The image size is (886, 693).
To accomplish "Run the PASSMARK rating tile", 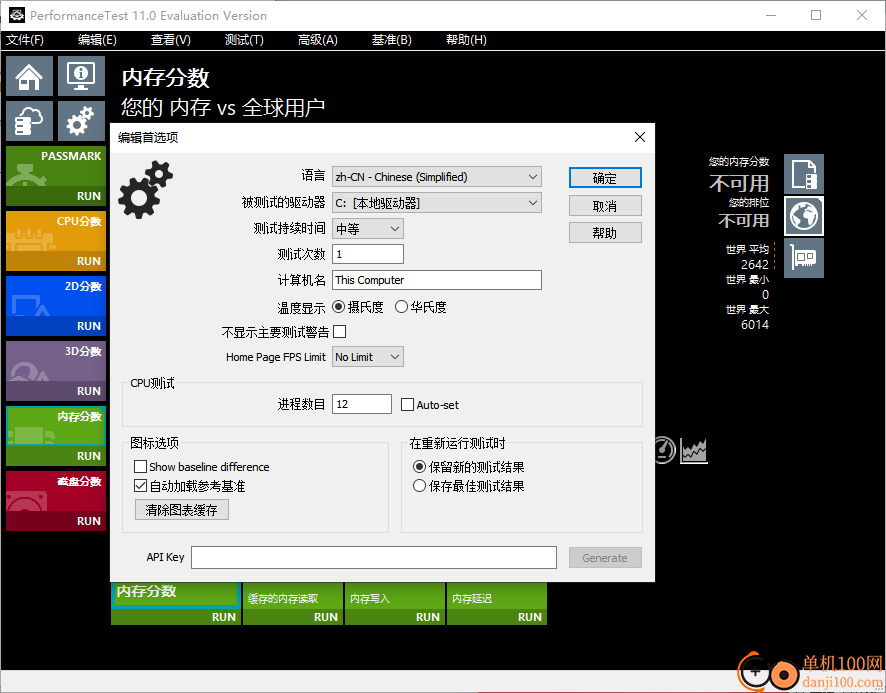I will [x=56, y=176].
